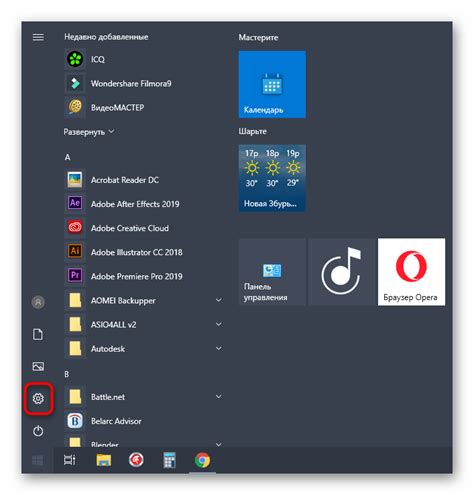
Task: Click the user account avatar
Action: pyautogui.click(x=38, y=302)
